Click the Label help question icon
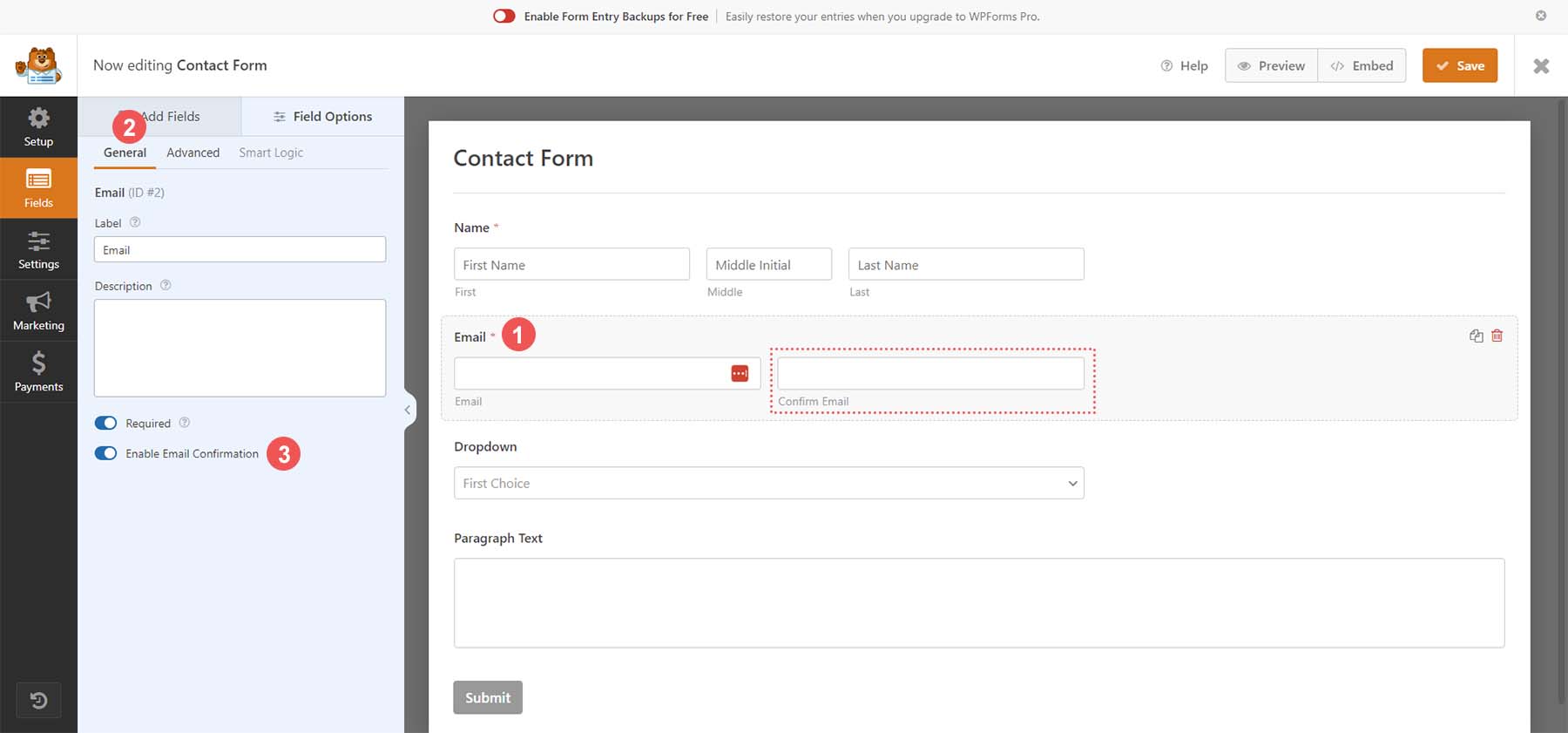This screenshot has width=1568, height=733. tap(135, 222)
